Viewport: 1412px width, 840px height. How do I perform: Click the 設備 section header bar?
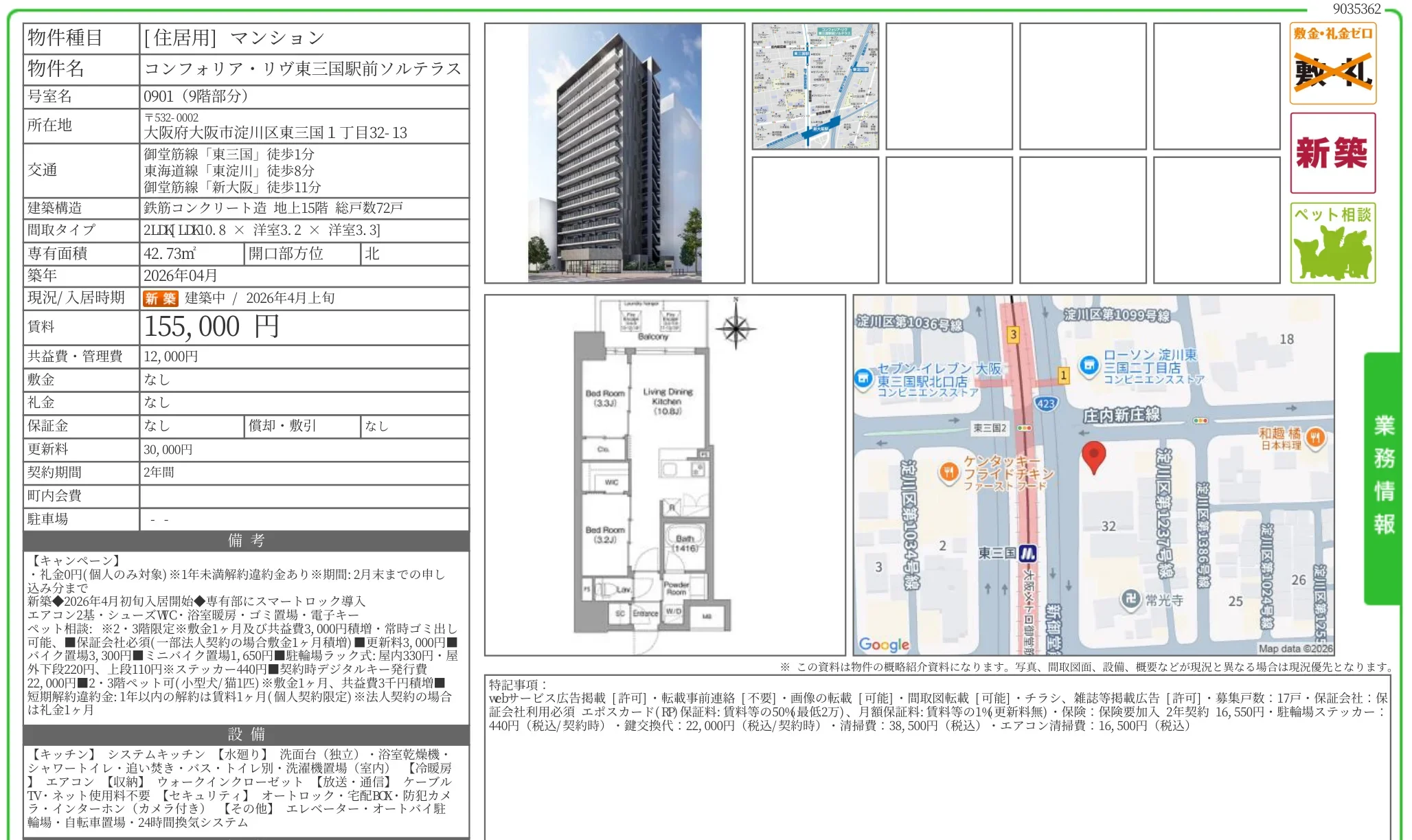point(246,734)
